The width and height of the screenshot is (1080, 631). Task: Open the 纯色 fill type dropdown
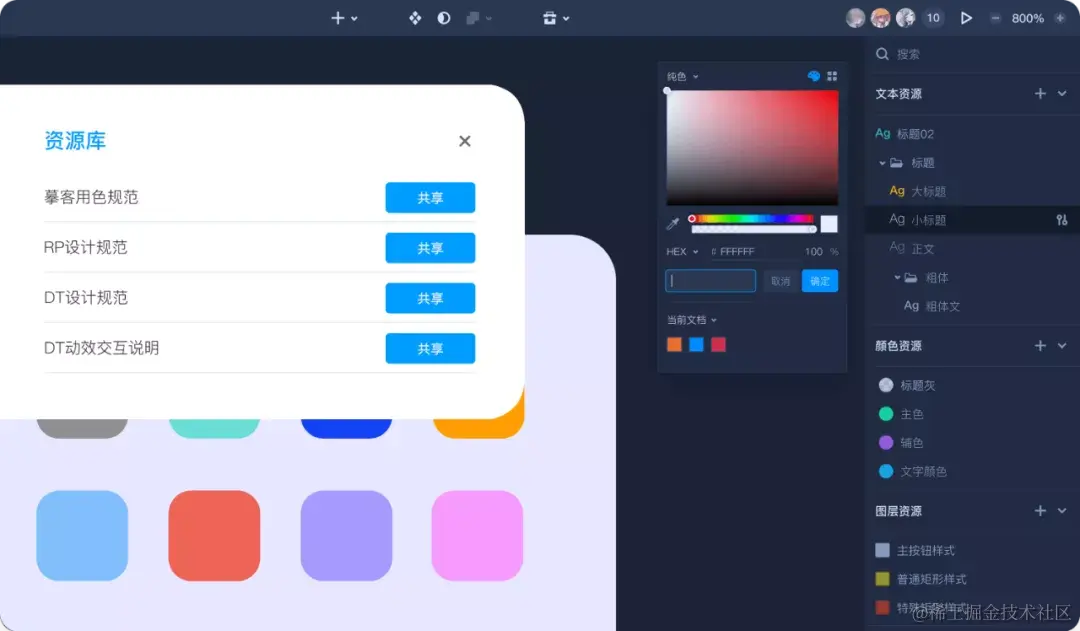tap(683, 76)
